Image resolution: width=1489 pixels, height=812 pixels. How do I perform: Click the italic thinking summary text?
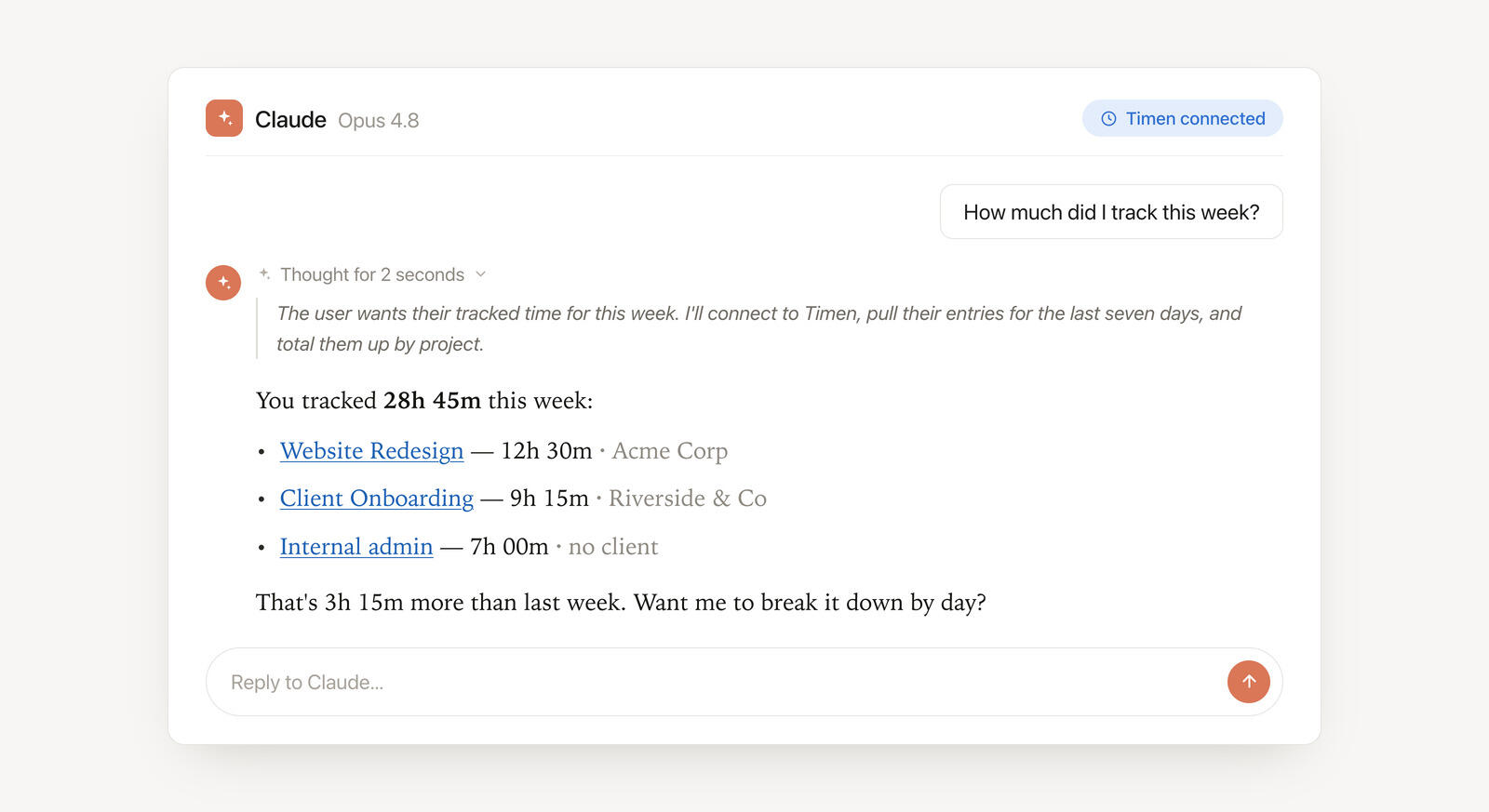pyautogui.click(x=758, y=328)
